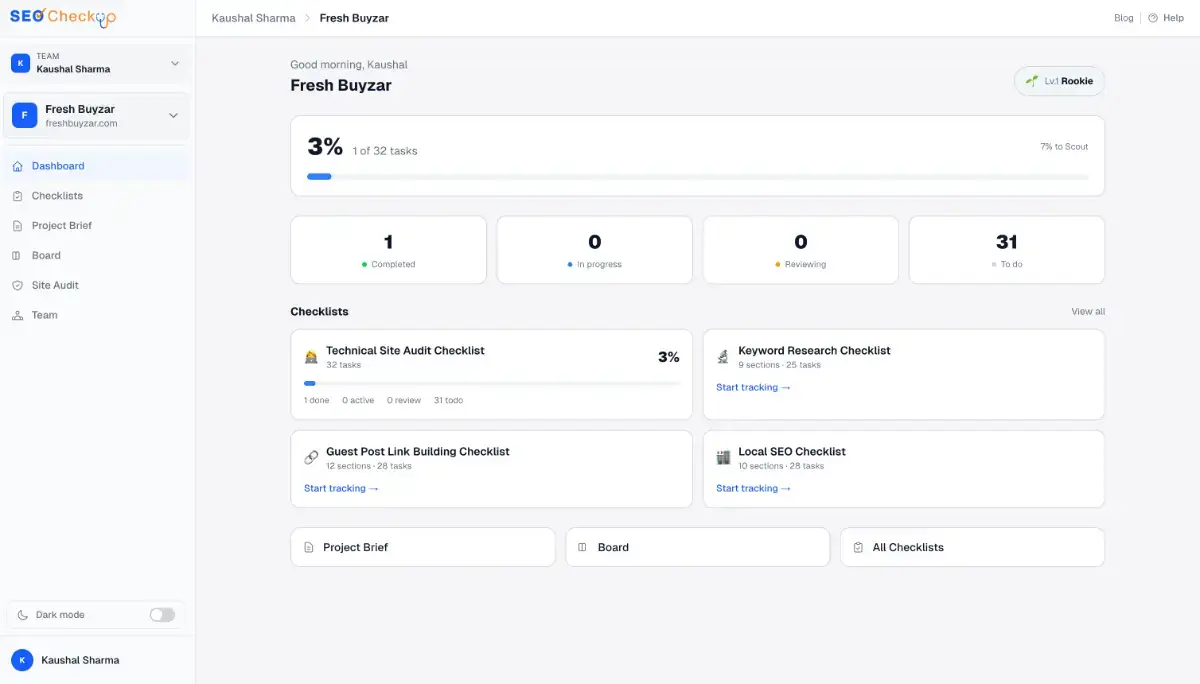Screen dimensions: 1200x684
Task: Click the 3% task progress bar
Action: 698,176
